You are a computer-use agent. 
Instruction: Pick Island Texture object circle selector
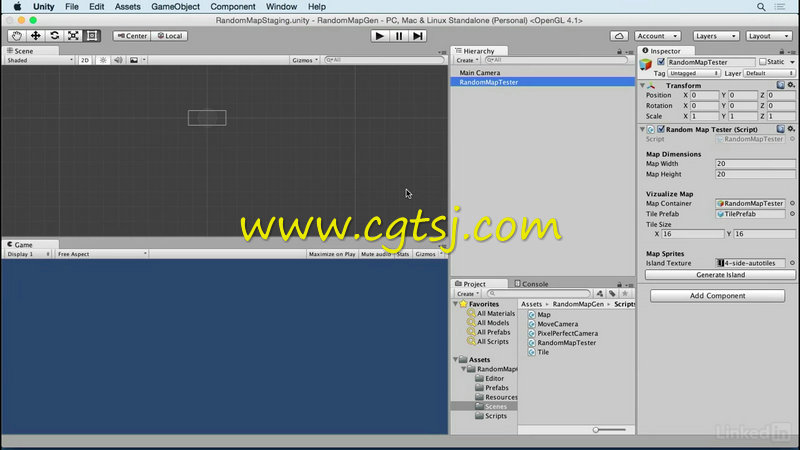click(792, 263)
